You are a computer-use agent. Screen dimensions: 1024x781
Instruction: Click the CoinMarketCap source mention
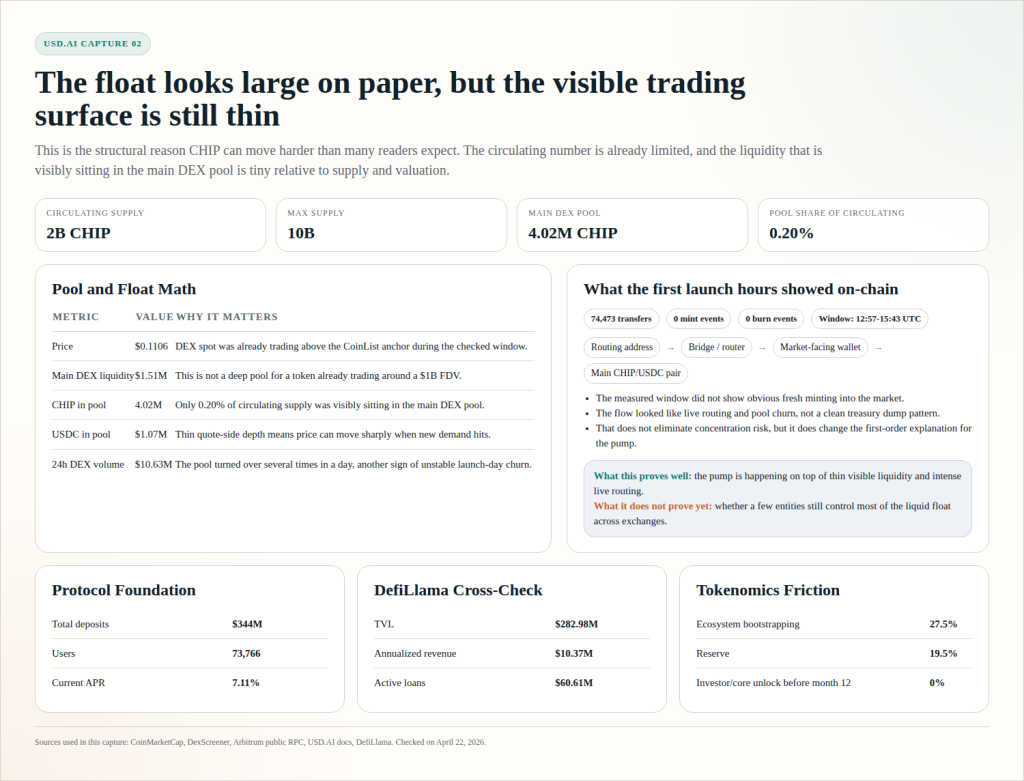(x=156, y=743)
